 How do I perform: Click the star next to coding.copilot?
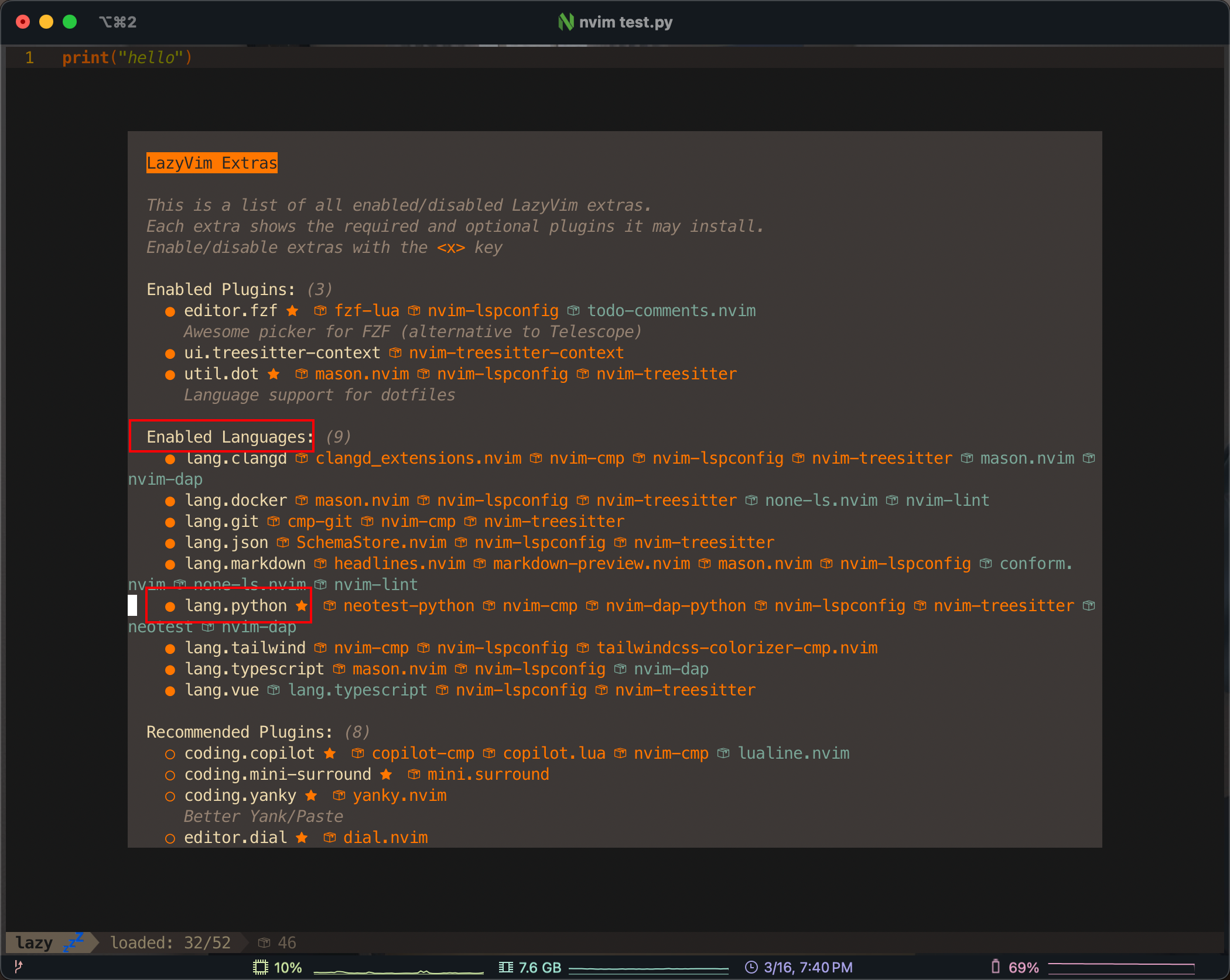point(330,753)
